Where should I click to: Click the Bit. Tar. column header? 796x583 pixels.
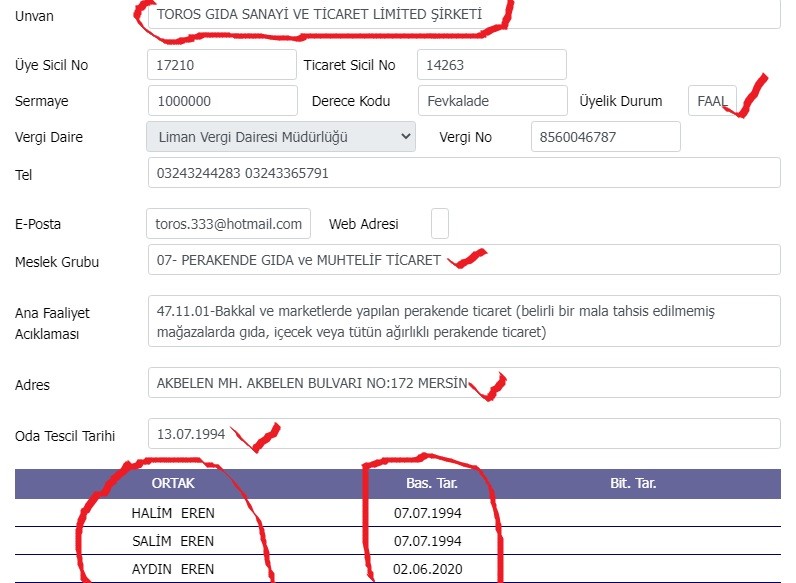(633, 483)
